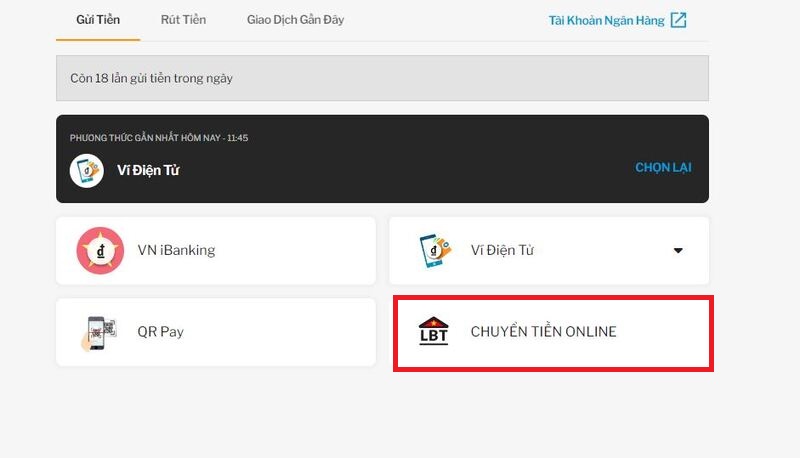Choose the QR Pay payment method
This screenshot has width=800, height=458.
pyautogui.click(x=216, y=332)
